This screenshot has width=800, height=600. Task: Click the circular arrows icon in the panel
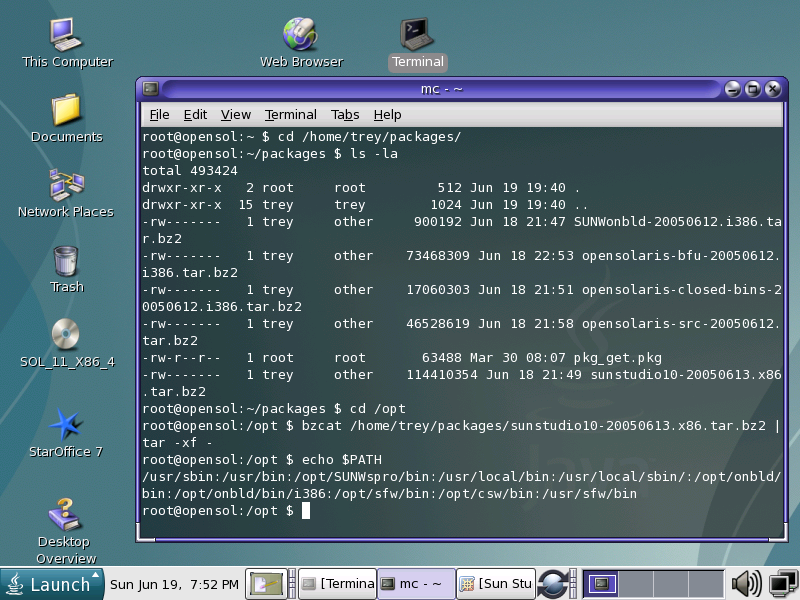point(552,583)
